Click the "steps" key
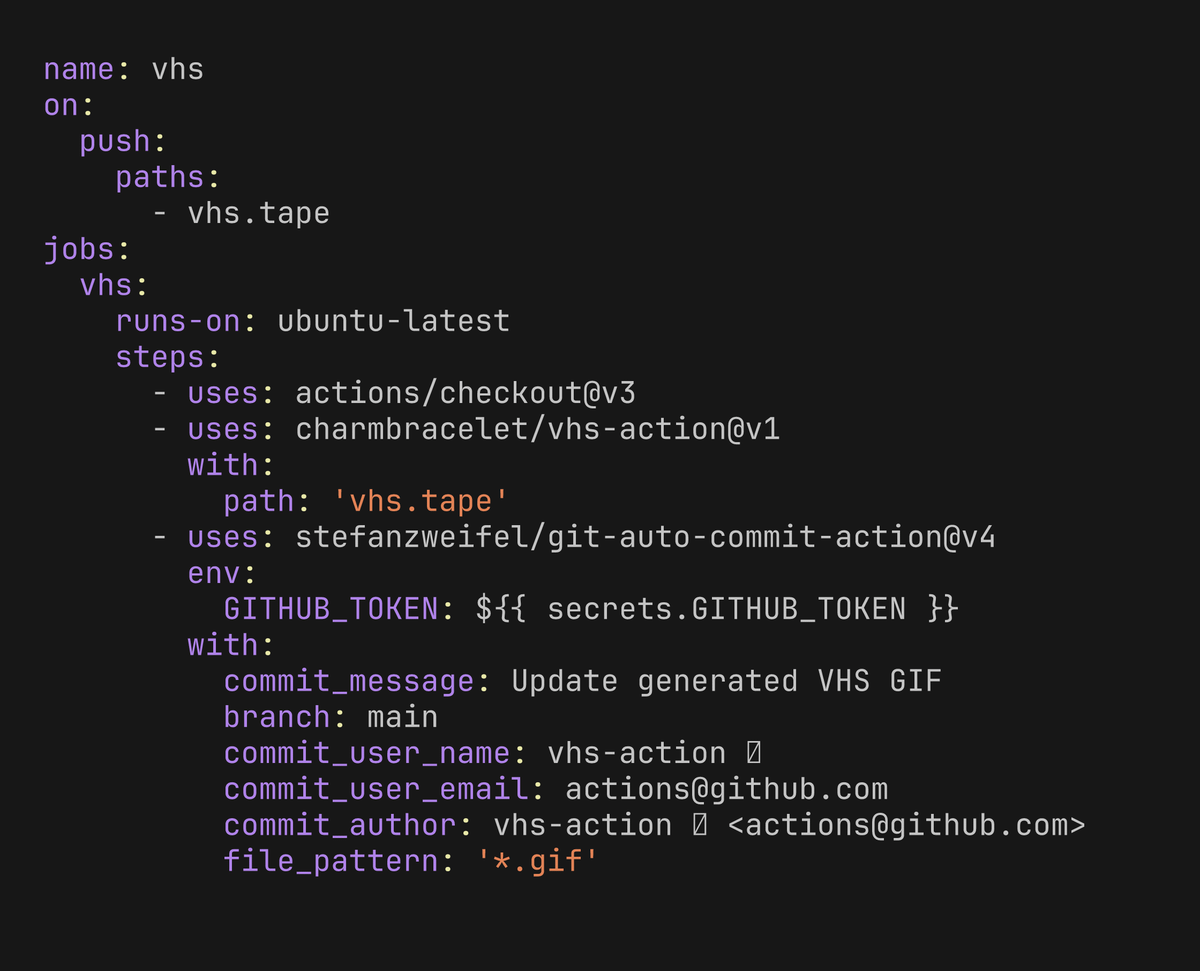The height and width of the screenshot is (971, 1200). (x=160, y=357)
